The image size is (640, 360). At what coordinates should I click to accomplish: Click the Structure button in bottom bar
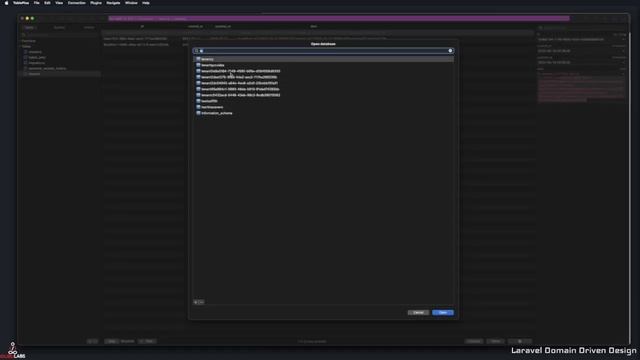pos(127,341)
